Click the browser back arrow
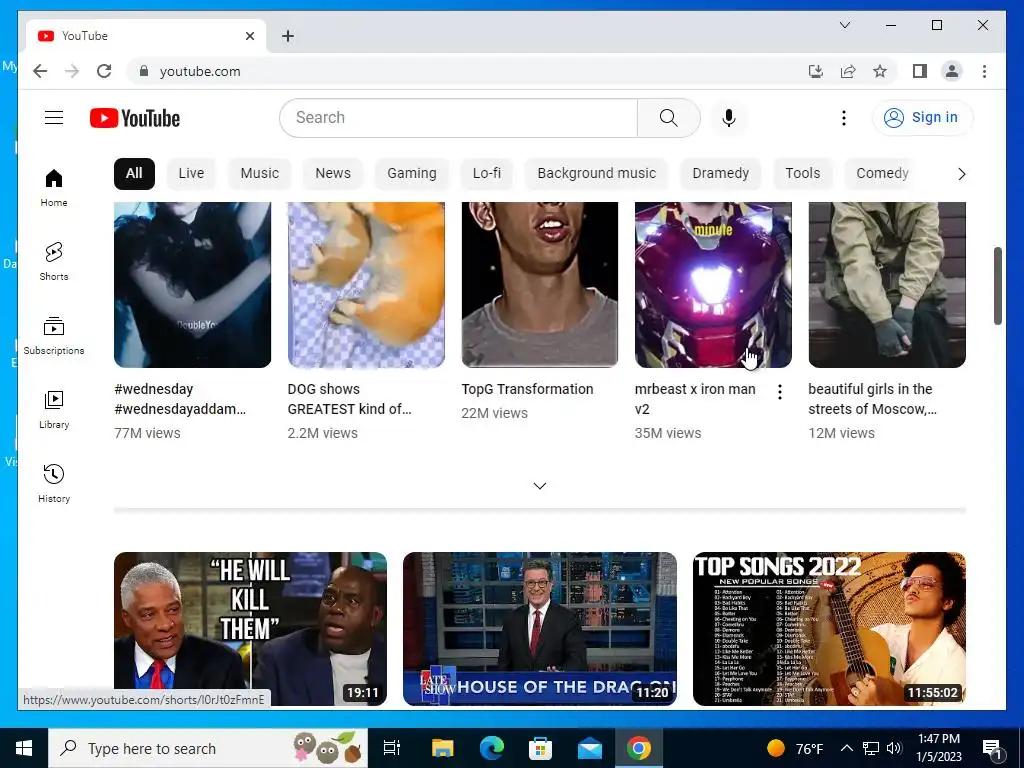 point(40,71)
